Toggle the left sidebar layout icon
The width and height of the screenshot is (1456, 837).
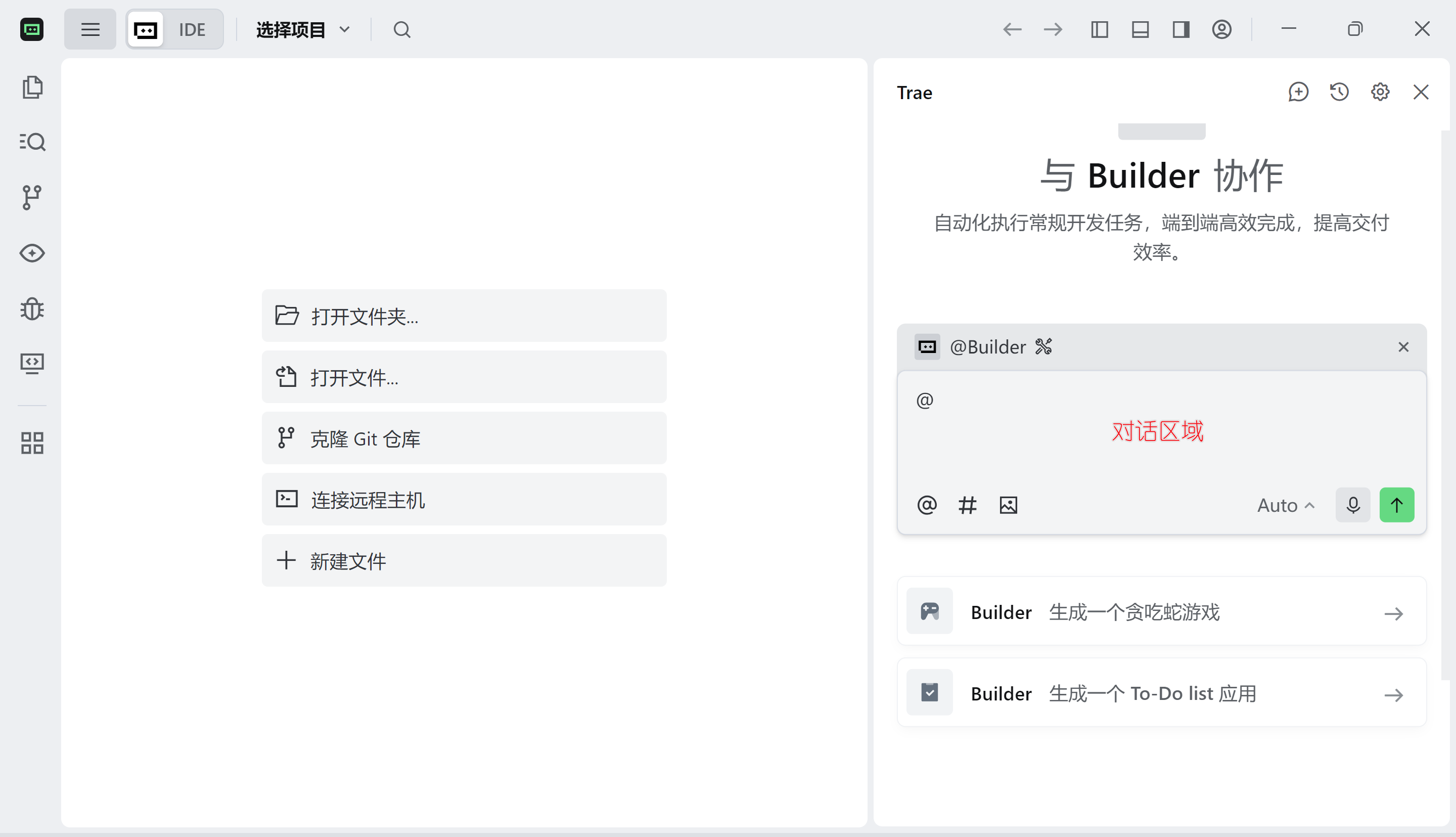coord(1099,29)
